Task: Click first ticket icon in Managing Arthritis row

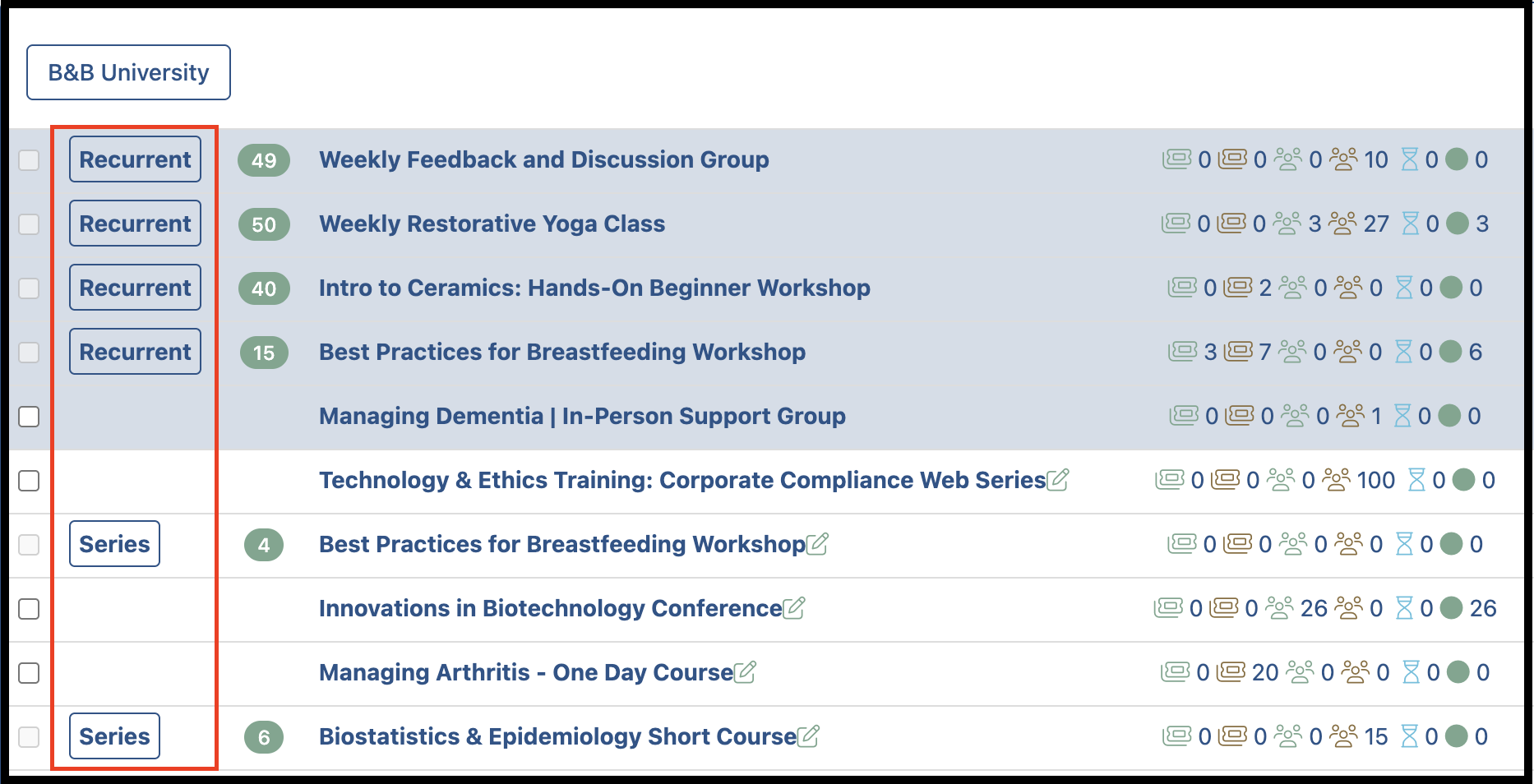Action: 1175,672
